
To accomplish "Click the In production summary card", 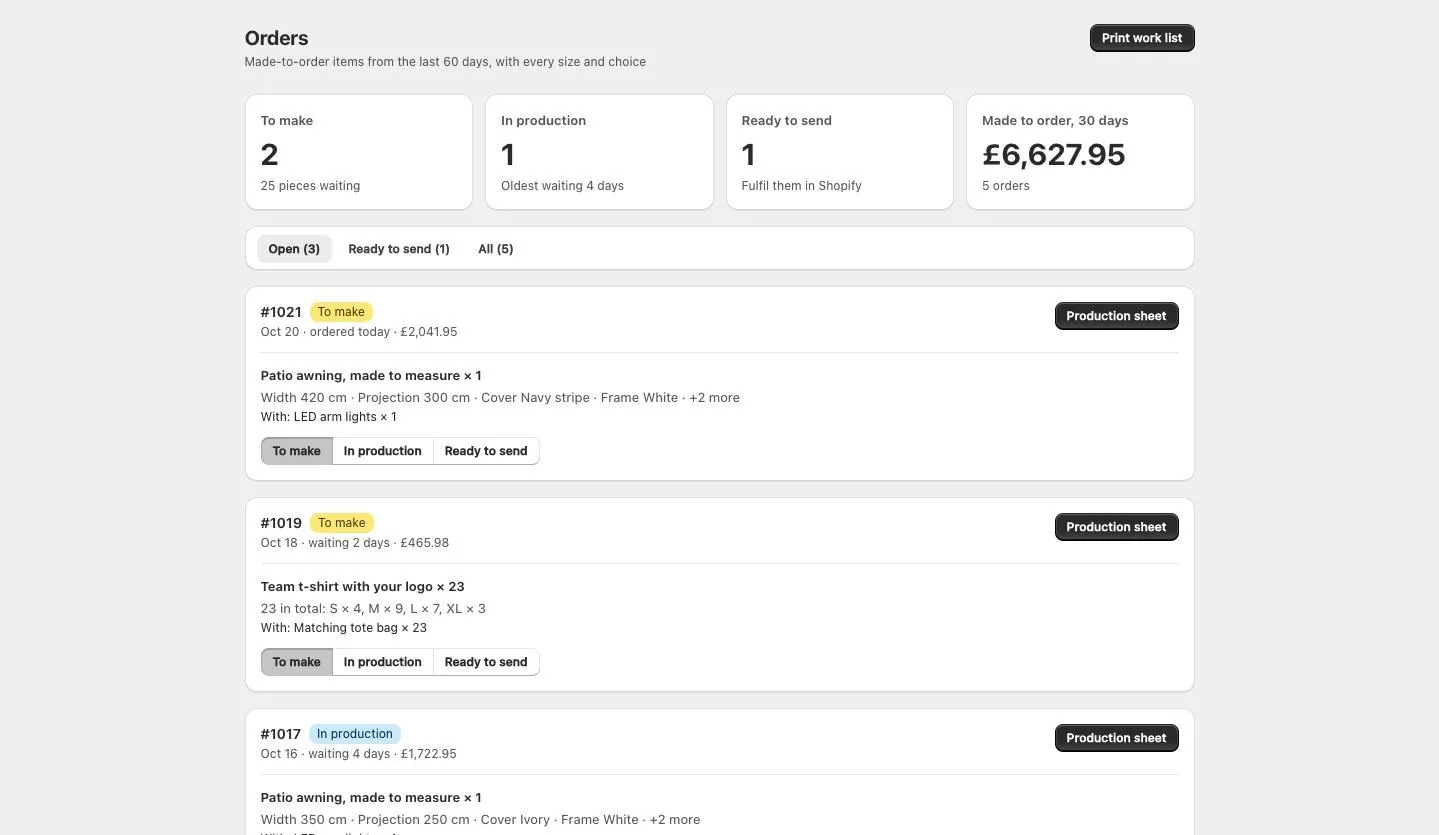I will (x=599, y=152).
